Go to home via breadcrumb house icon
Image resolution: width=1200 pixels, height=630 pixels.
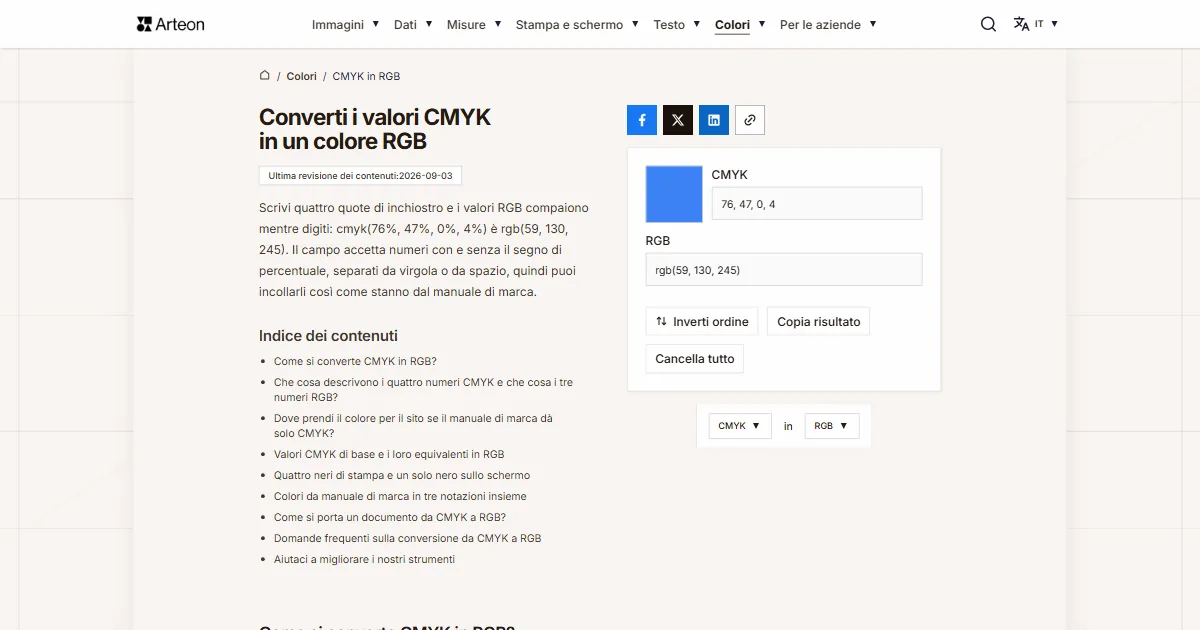click(265, 75)
